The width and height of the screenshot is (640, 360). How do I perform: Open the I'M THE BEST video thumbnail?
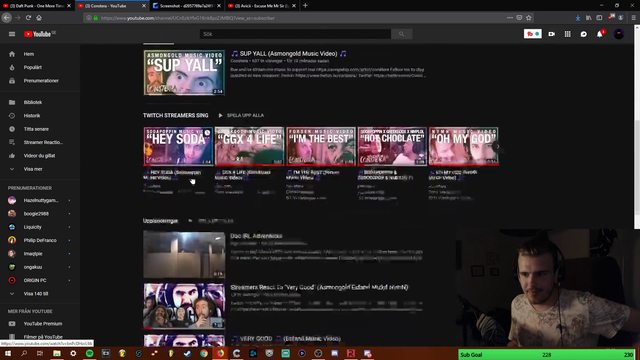coord(321,146)
